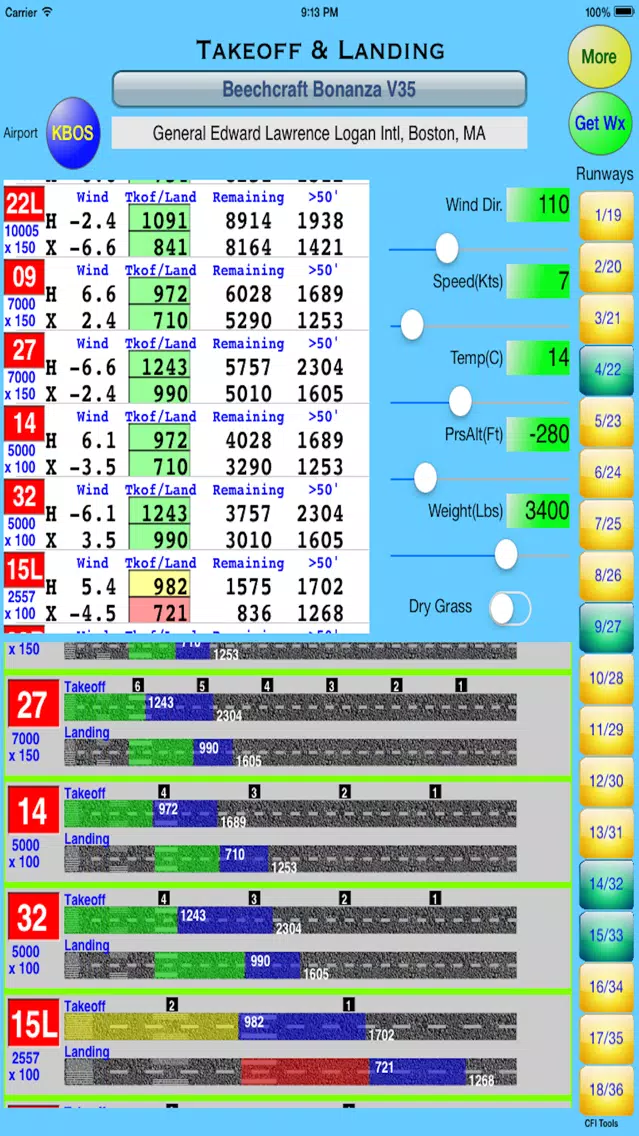
Task: Click pressure altitude value -280
Action: pyautogui.click(x=538, y=434)
